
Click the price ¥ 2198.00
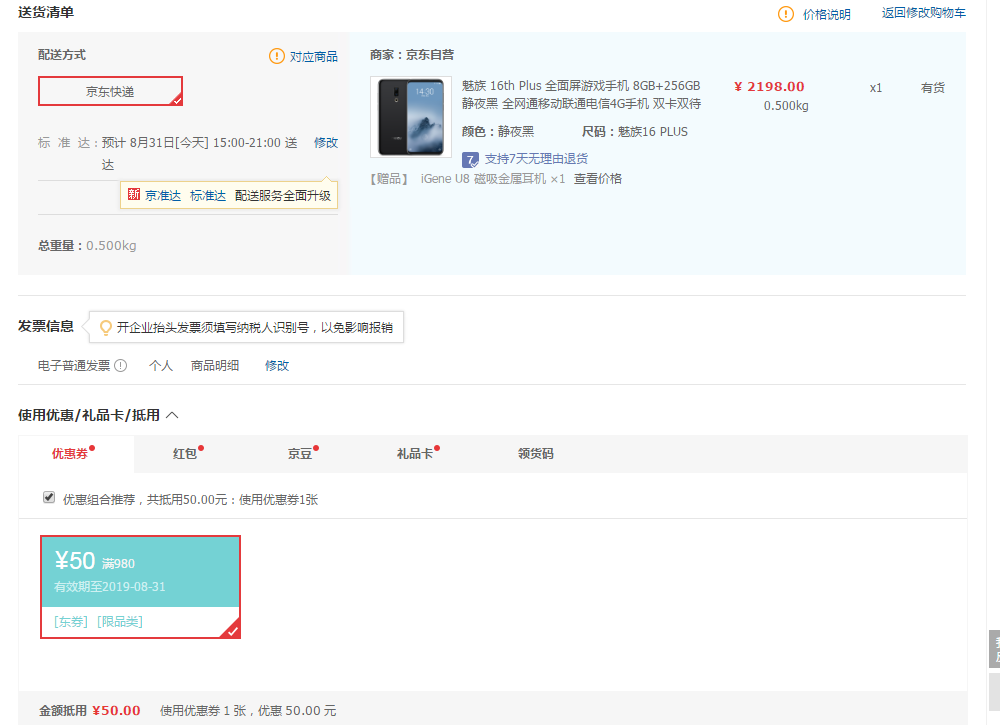[x=769, y=87]
